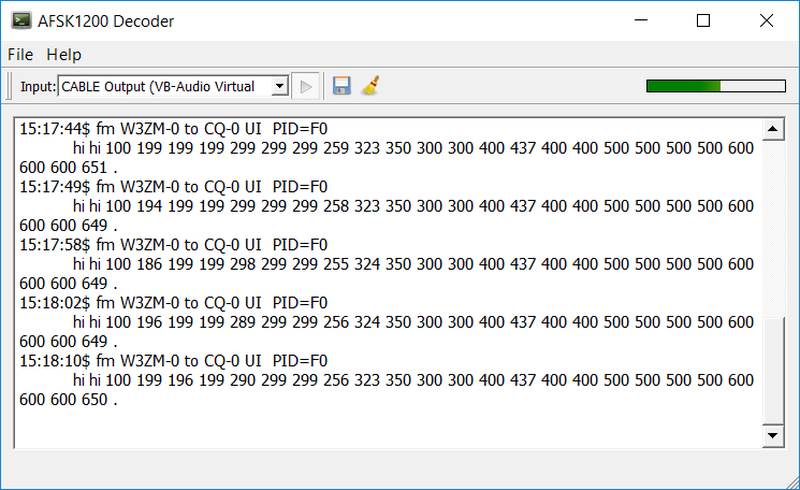Click the 15:18:02$ packet header line
The height and width of the screenshot is (490, 800).
(x=173, y=303)
